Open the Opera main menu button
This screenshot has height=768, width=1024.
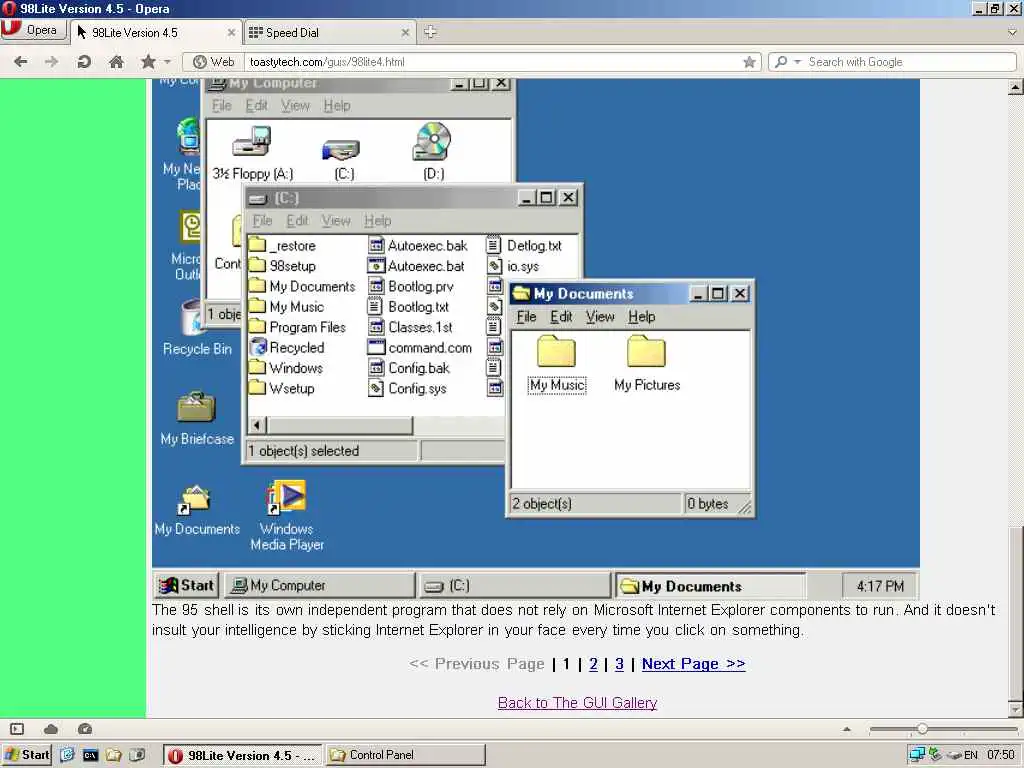tap(34, 31)
